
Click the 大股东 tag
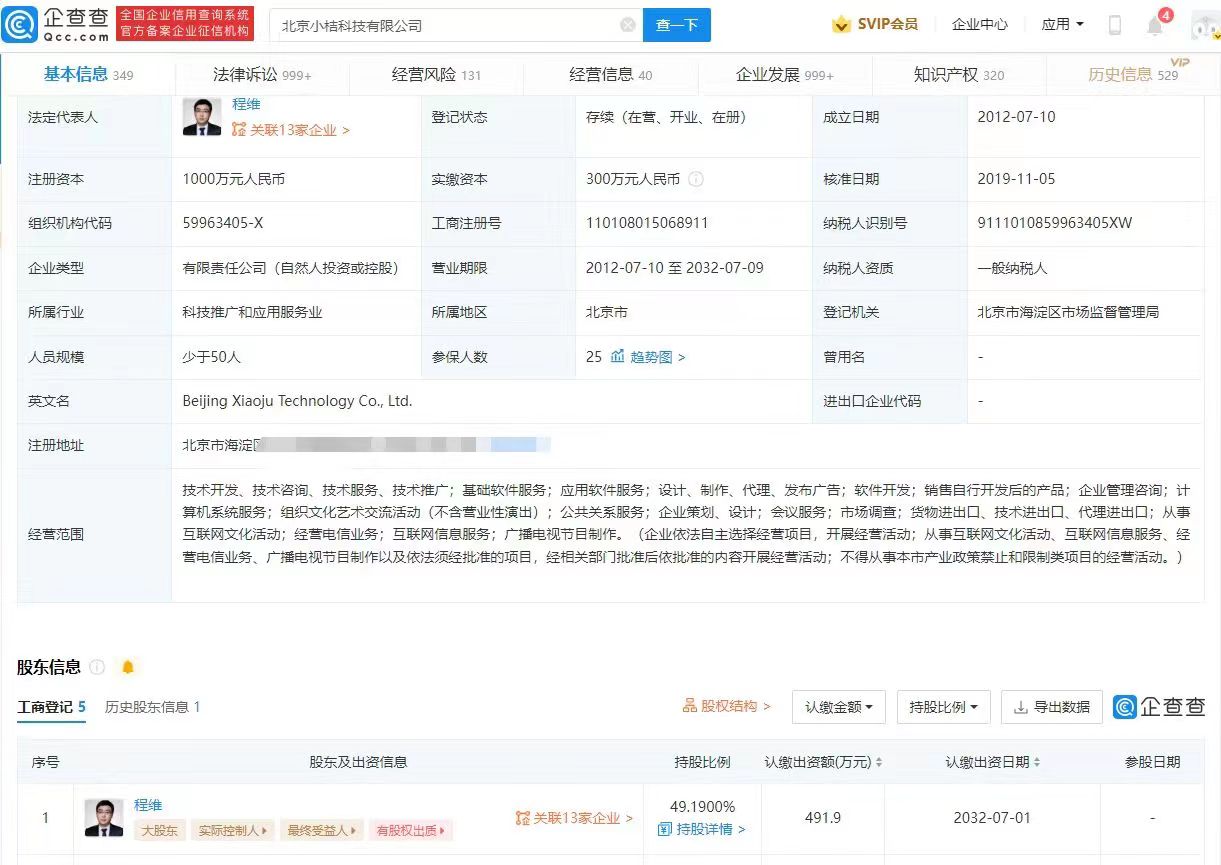[158, 830]
